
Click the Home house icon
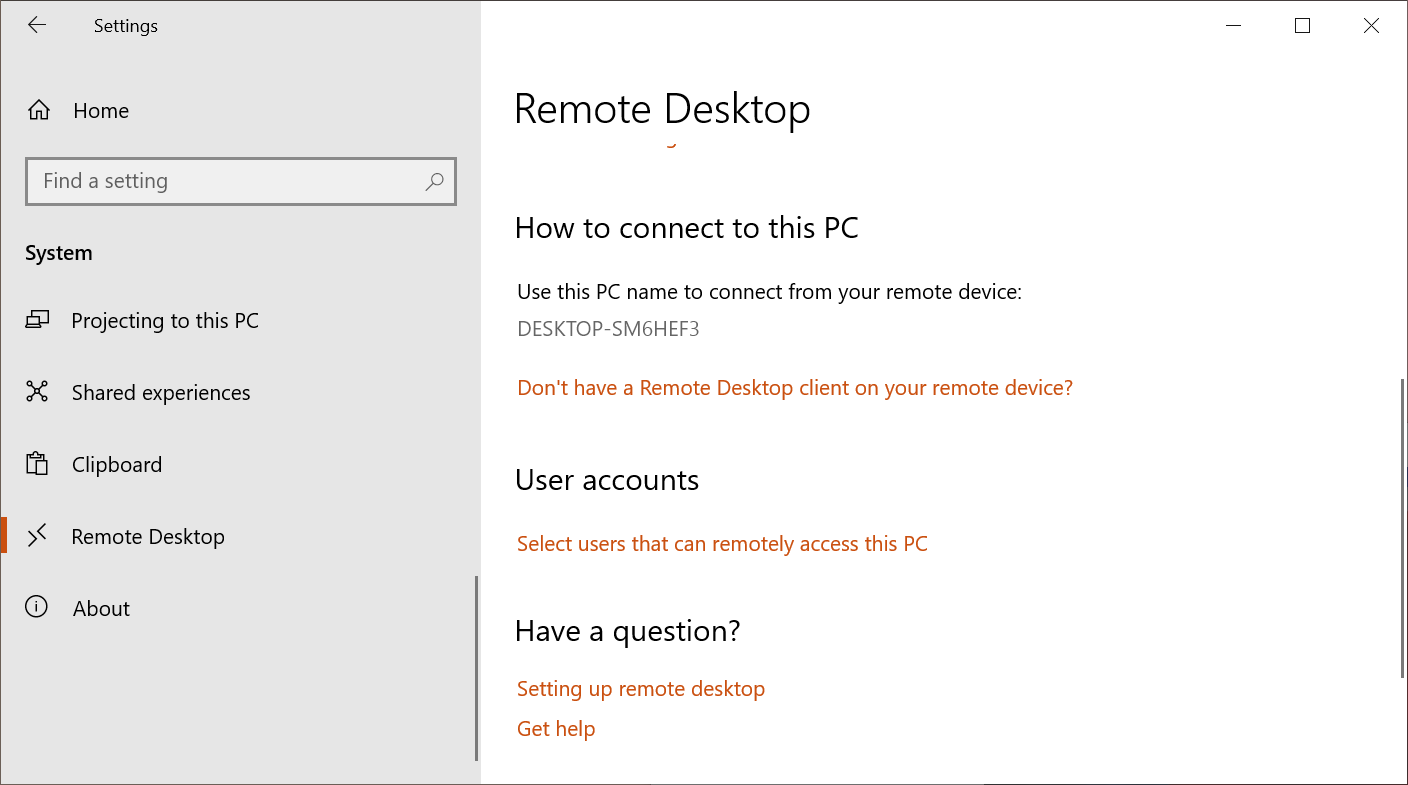pos(39,111)
